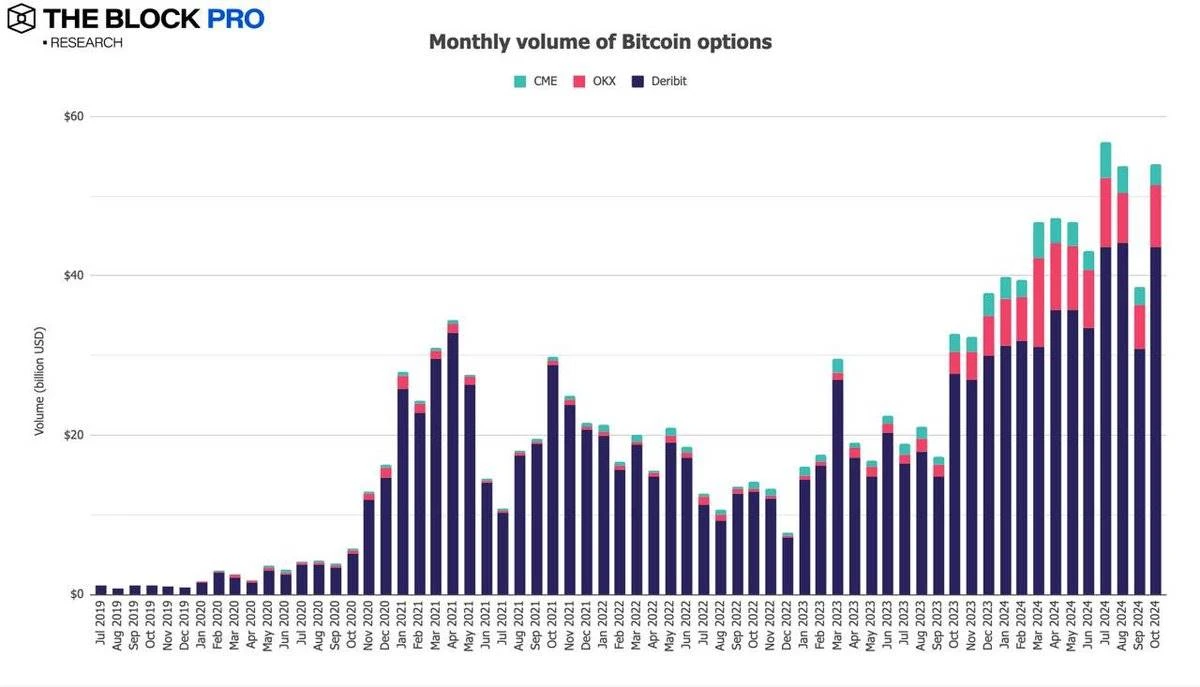Click the CME teal legend swatch
This screenshot has width=1200, height=687.
(520, 81)
